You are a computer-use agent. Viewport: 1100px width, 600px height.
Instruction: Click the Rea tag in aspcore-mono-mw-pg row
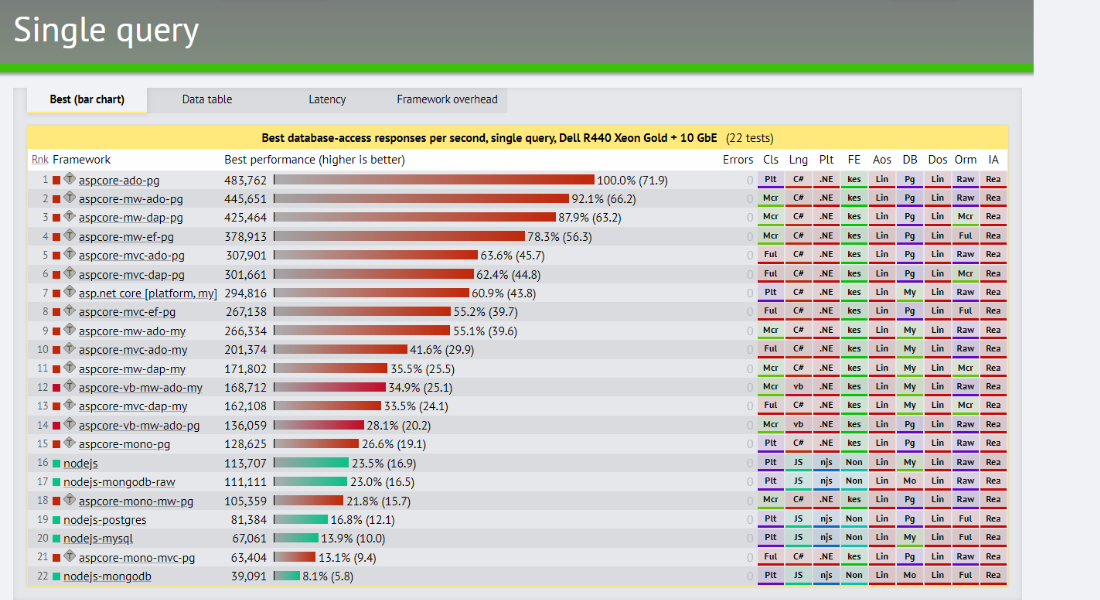tap(993, 500)
